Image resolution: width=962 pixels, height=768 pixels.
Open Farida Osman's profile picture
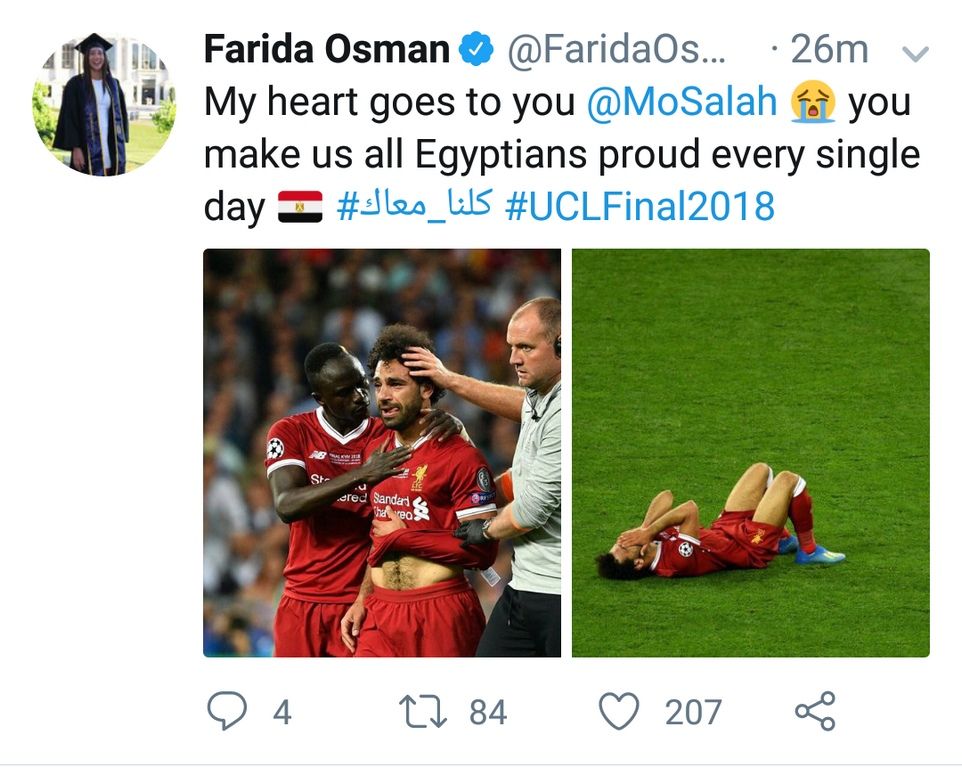coord(104,104)
